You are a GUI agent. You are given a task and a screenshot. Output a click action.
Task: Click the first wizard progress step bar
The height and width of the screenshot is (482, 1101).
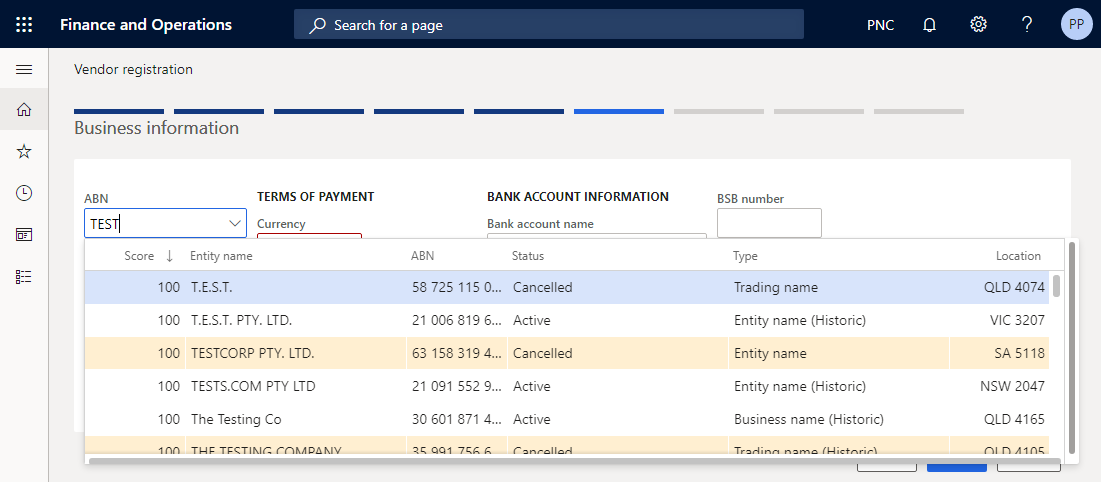pos(119,111)
